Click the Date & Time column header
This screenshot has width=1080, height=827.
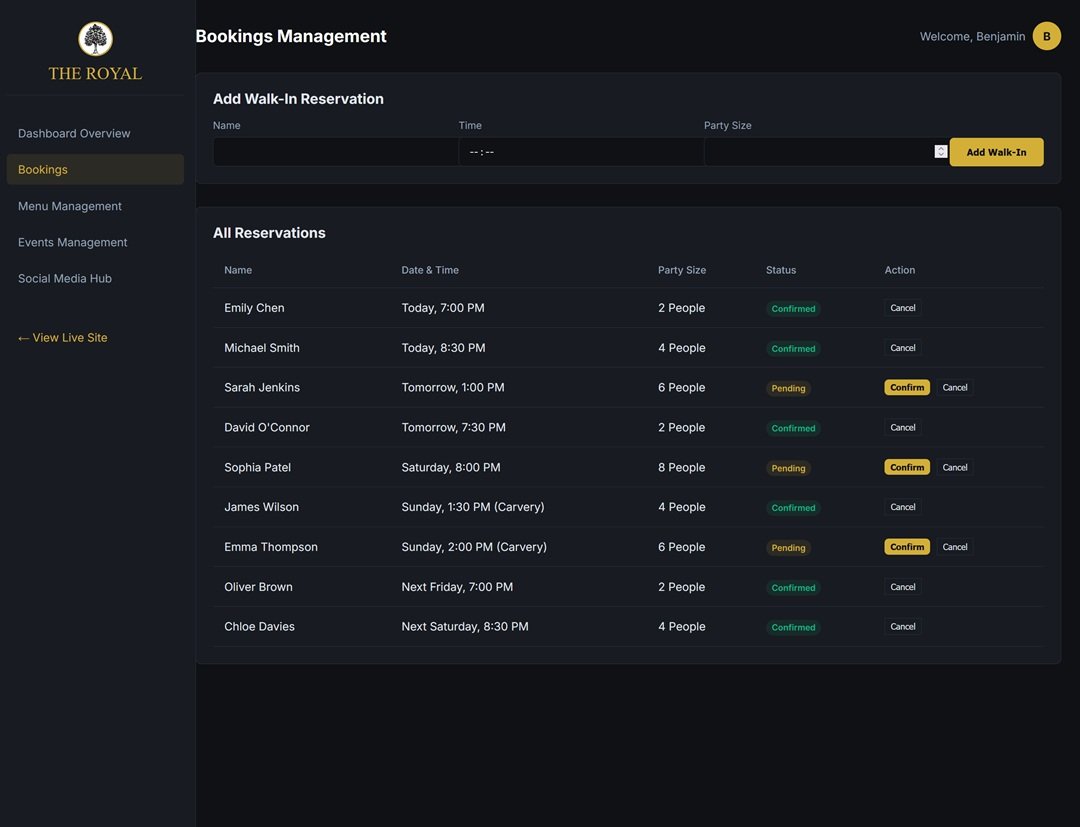tap(430, 270)
